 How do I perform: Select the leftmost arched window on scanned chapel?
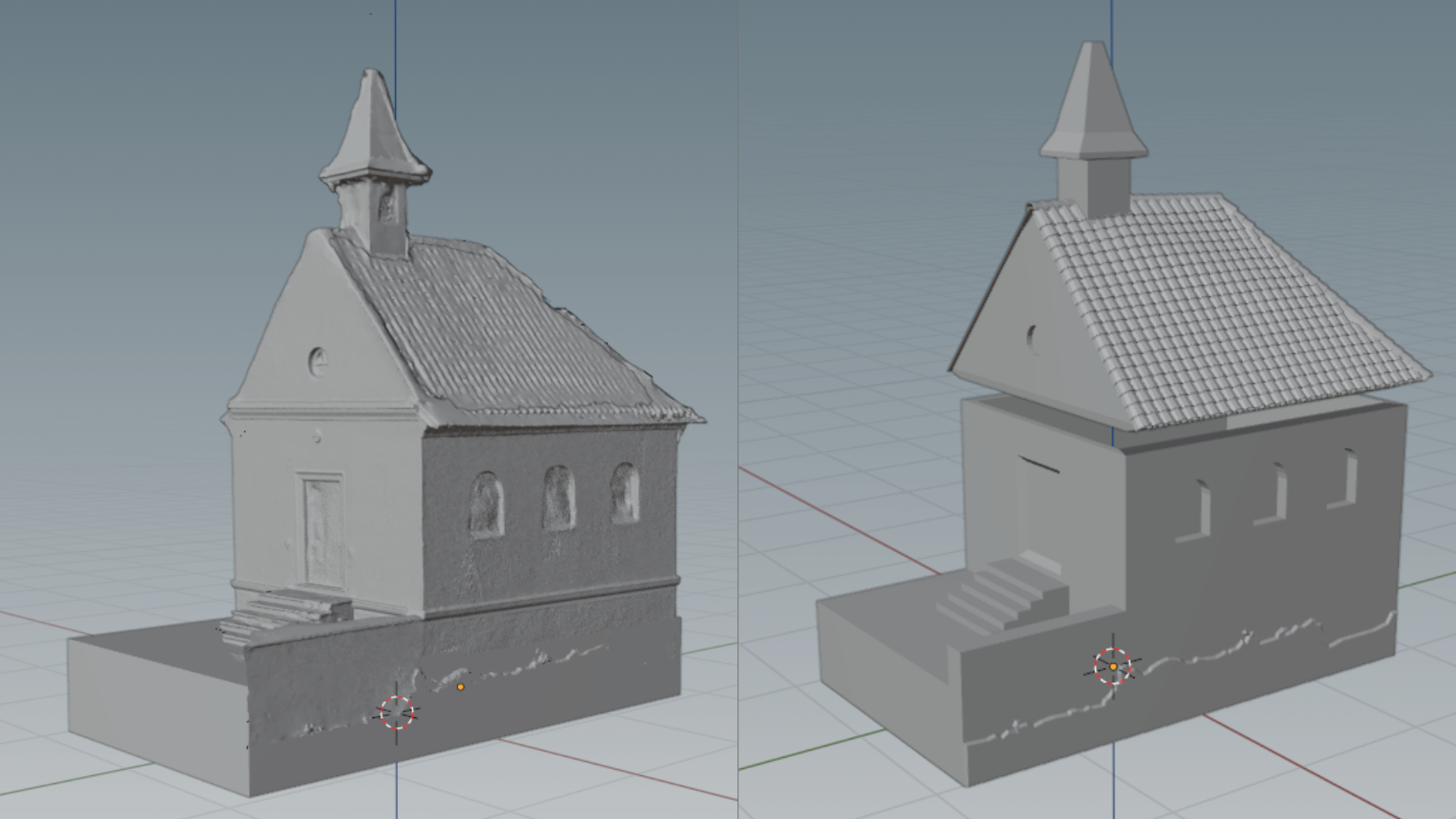pos(486,504)
